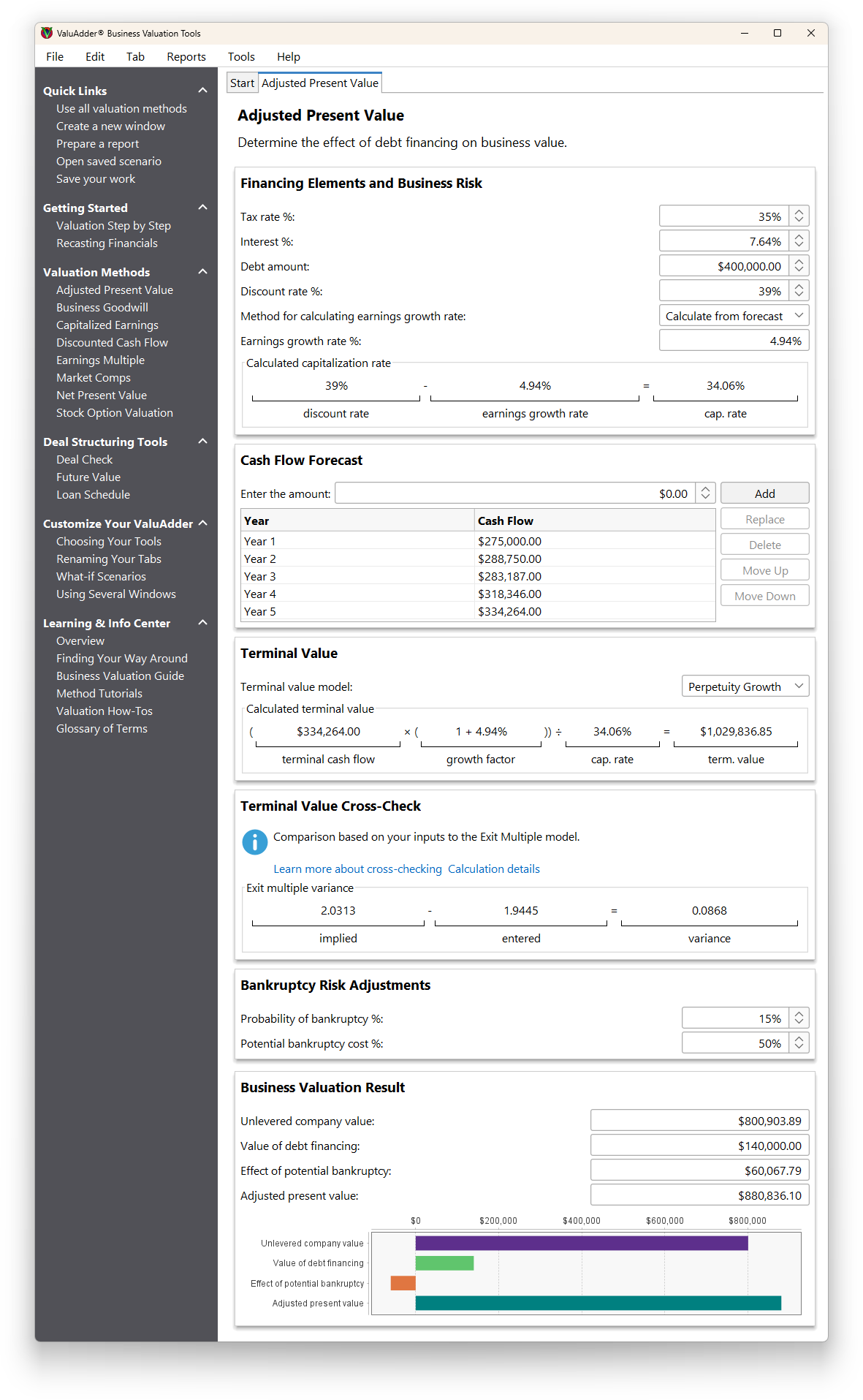Collapse the Learning & Info Center section
This screenshot has width=863, height=1400.
pos(203,622)
